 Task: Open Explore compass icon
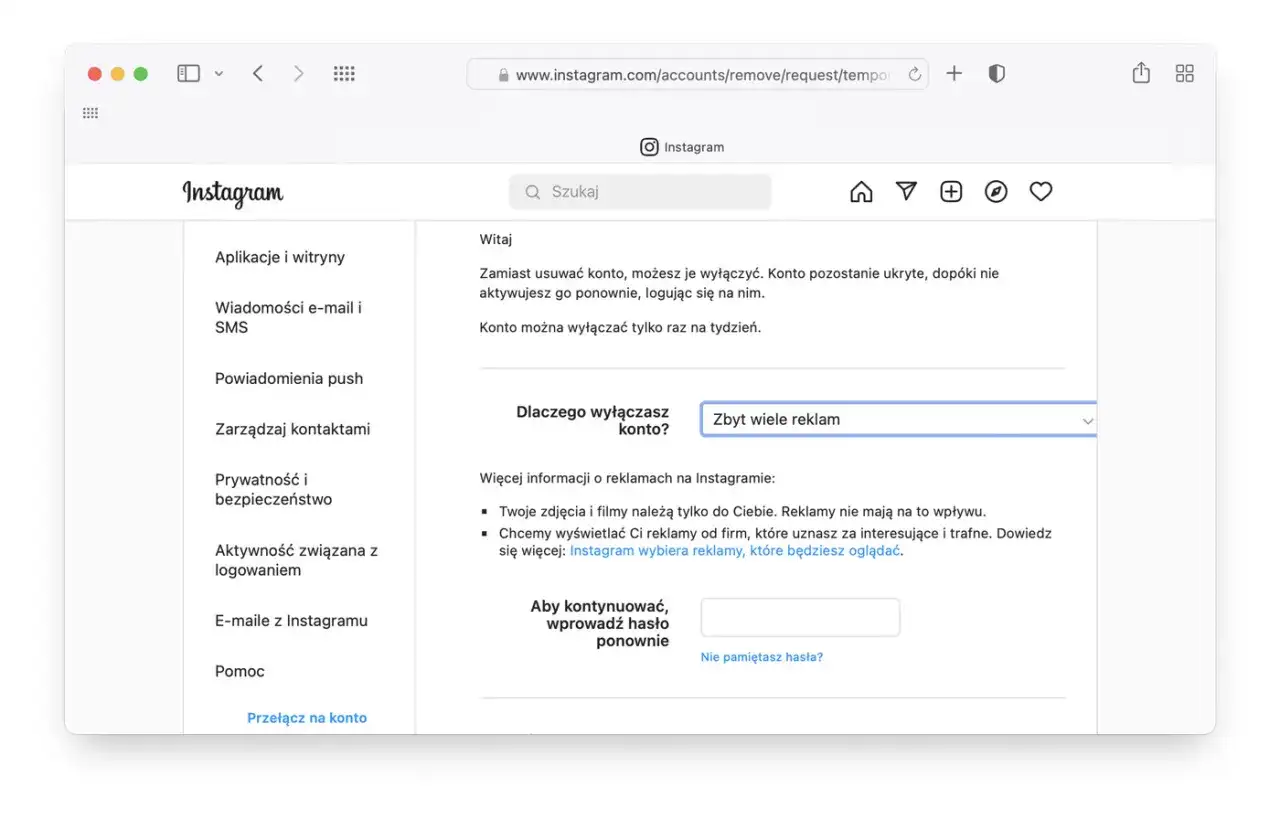(996, 192)
